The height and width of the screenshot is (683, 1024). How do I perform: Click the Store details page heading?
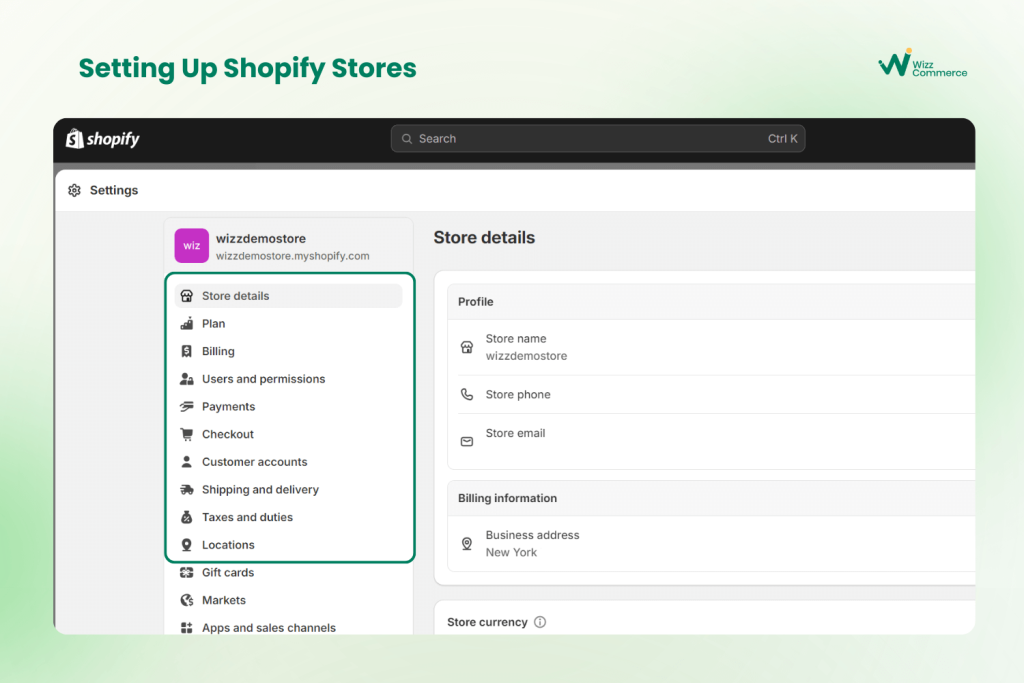(484, 238)
